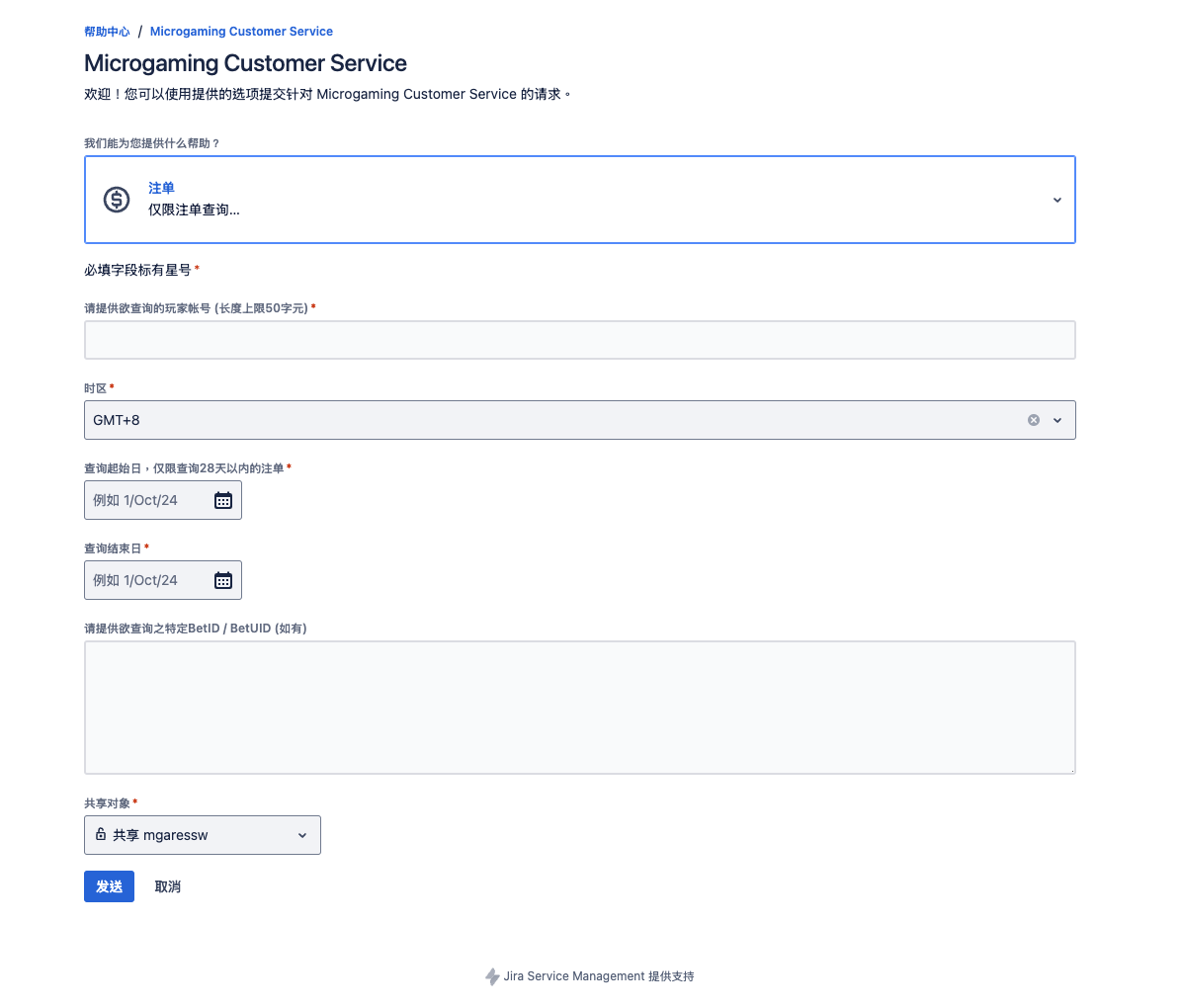Screen dimensions: 1181x1008
Task: Click the 查询起始日 start date text field
Action: (148, 501)
